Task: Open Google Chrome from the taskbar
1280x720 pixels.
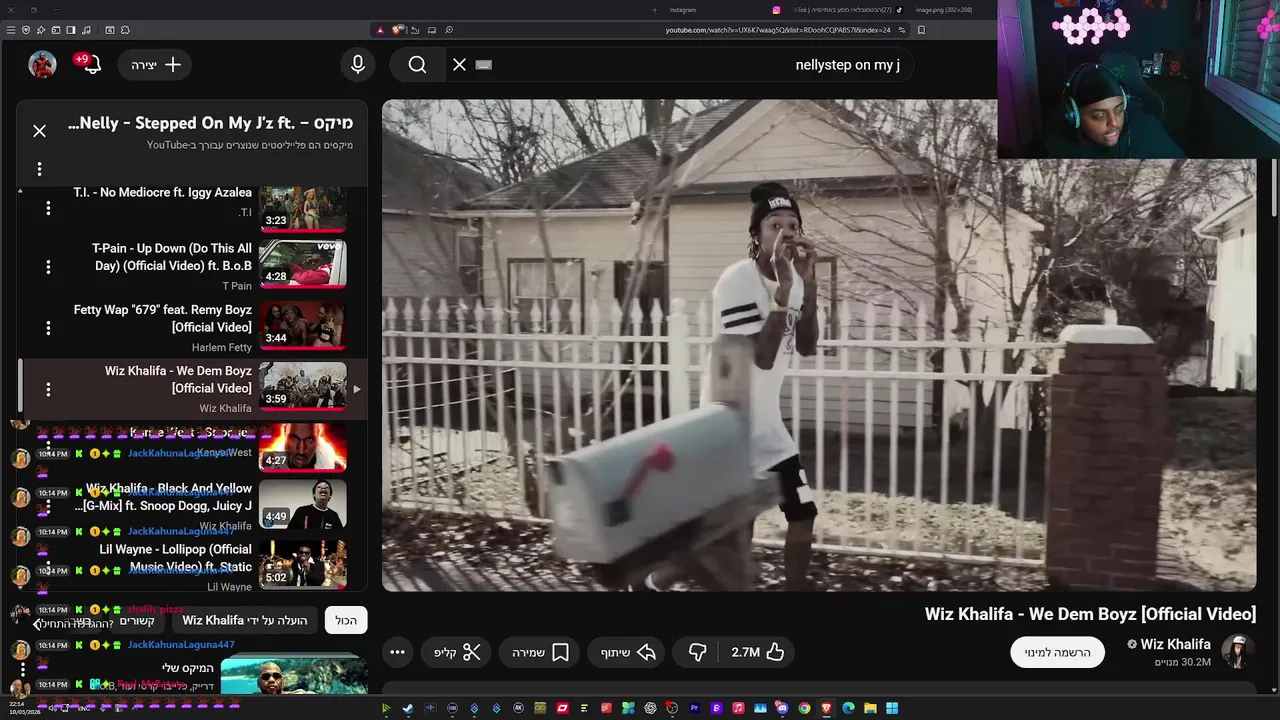Action: (x=805, y=708)
